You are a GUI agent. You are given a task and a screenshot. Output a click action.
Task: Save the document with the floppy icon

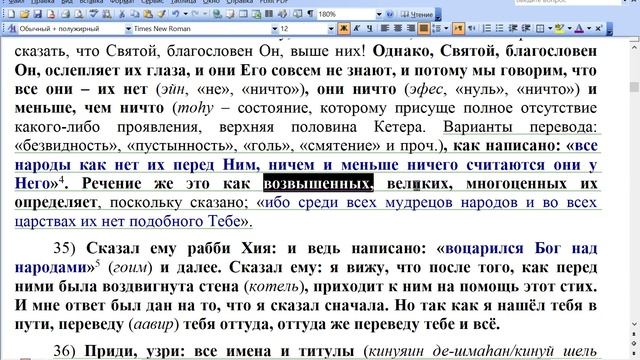pyautogui.click(x=38, y=14)
